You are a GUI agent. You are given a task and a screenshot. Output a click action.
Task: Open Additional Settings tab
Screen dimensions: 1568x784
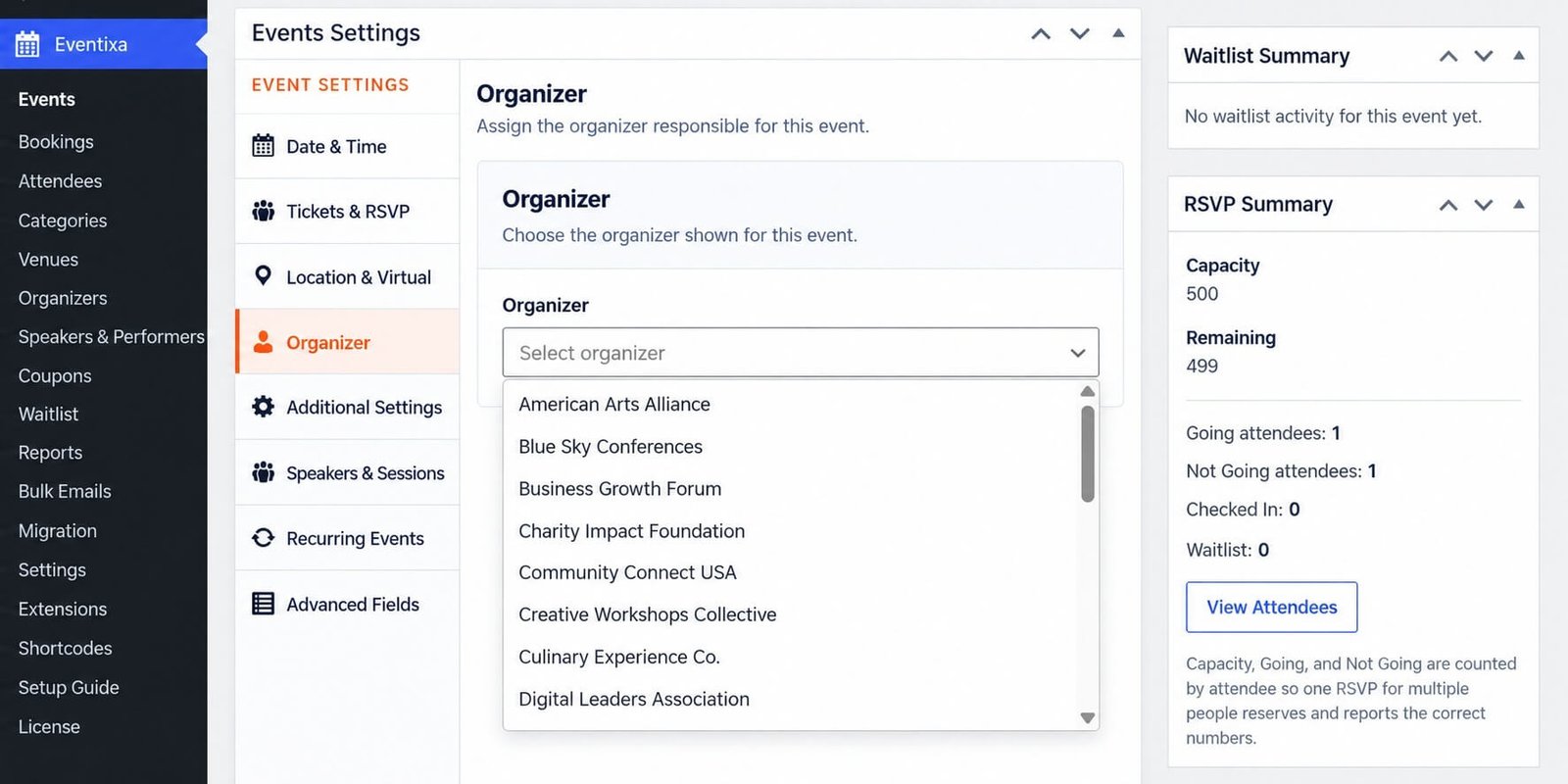coord(347,407)
